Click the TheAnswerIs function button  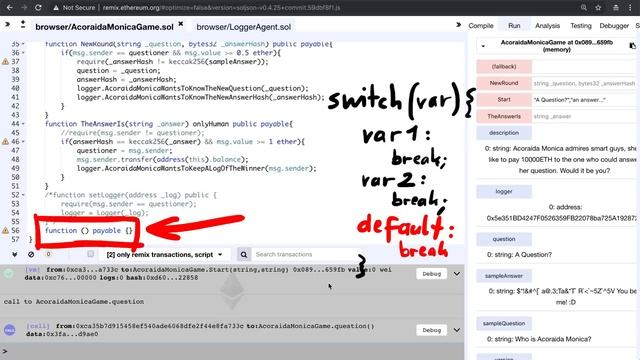[x=504, y=116]
